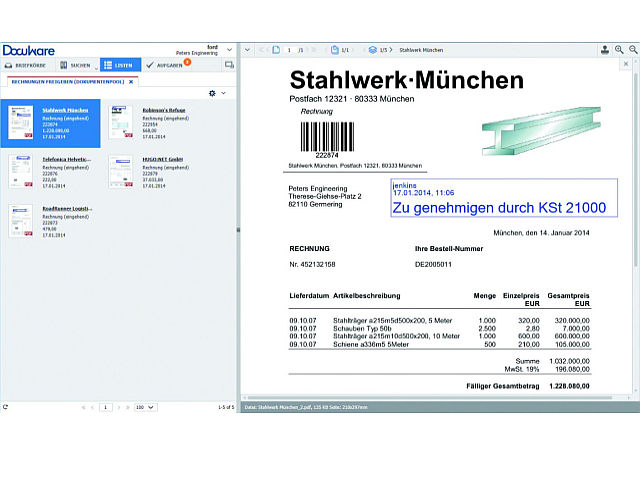Click the total amount 1.228.080,00
The width and height of the screenshot is (640, 480).
pyautogui.click(x=569, y=386)
